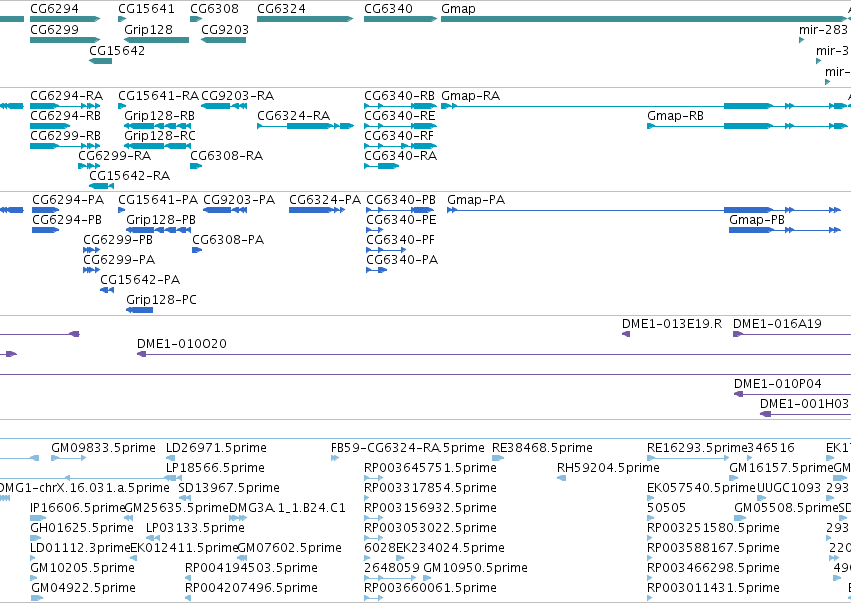851x603 pixels.
Task: Click the CG6340-PF protein
Action: click(386, 250)
